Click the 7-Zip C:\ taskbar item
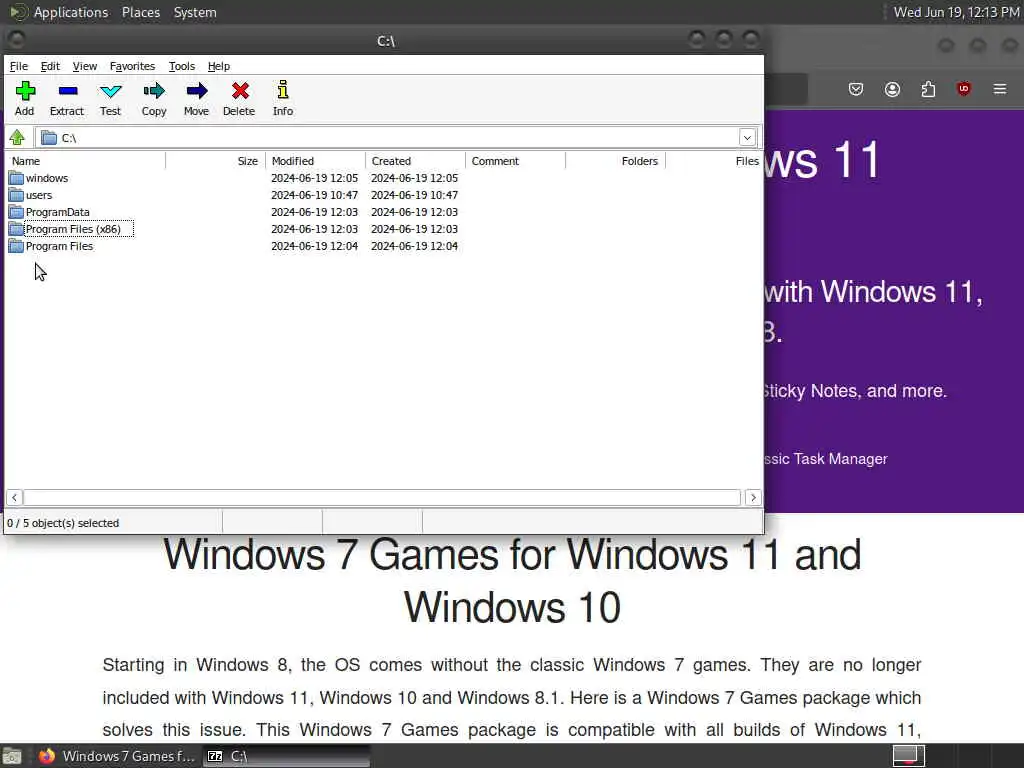 click(x=286, y=756)
